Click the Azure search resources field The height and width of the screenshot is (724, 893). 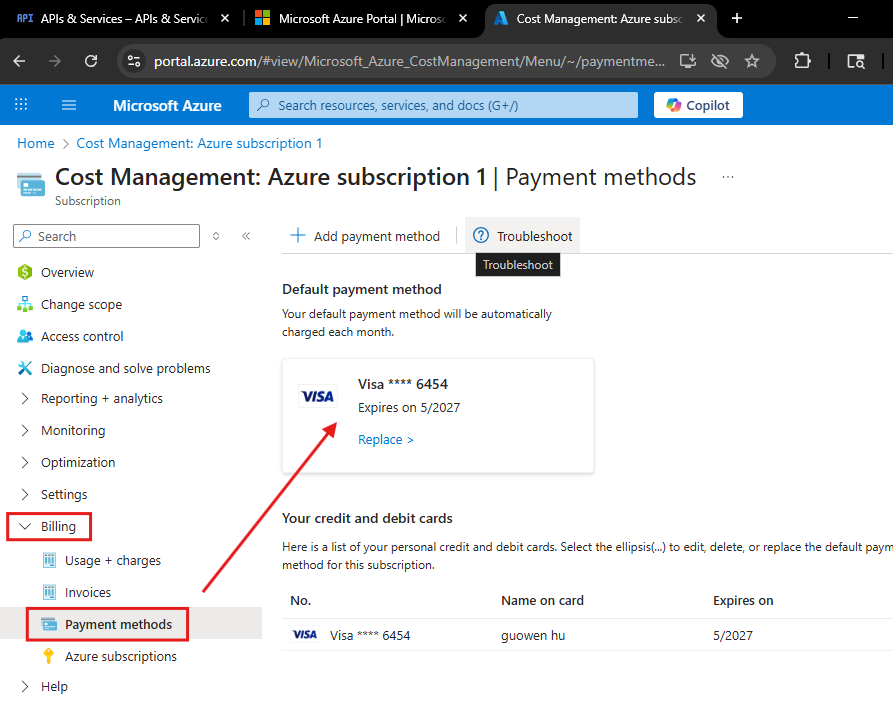443,105
